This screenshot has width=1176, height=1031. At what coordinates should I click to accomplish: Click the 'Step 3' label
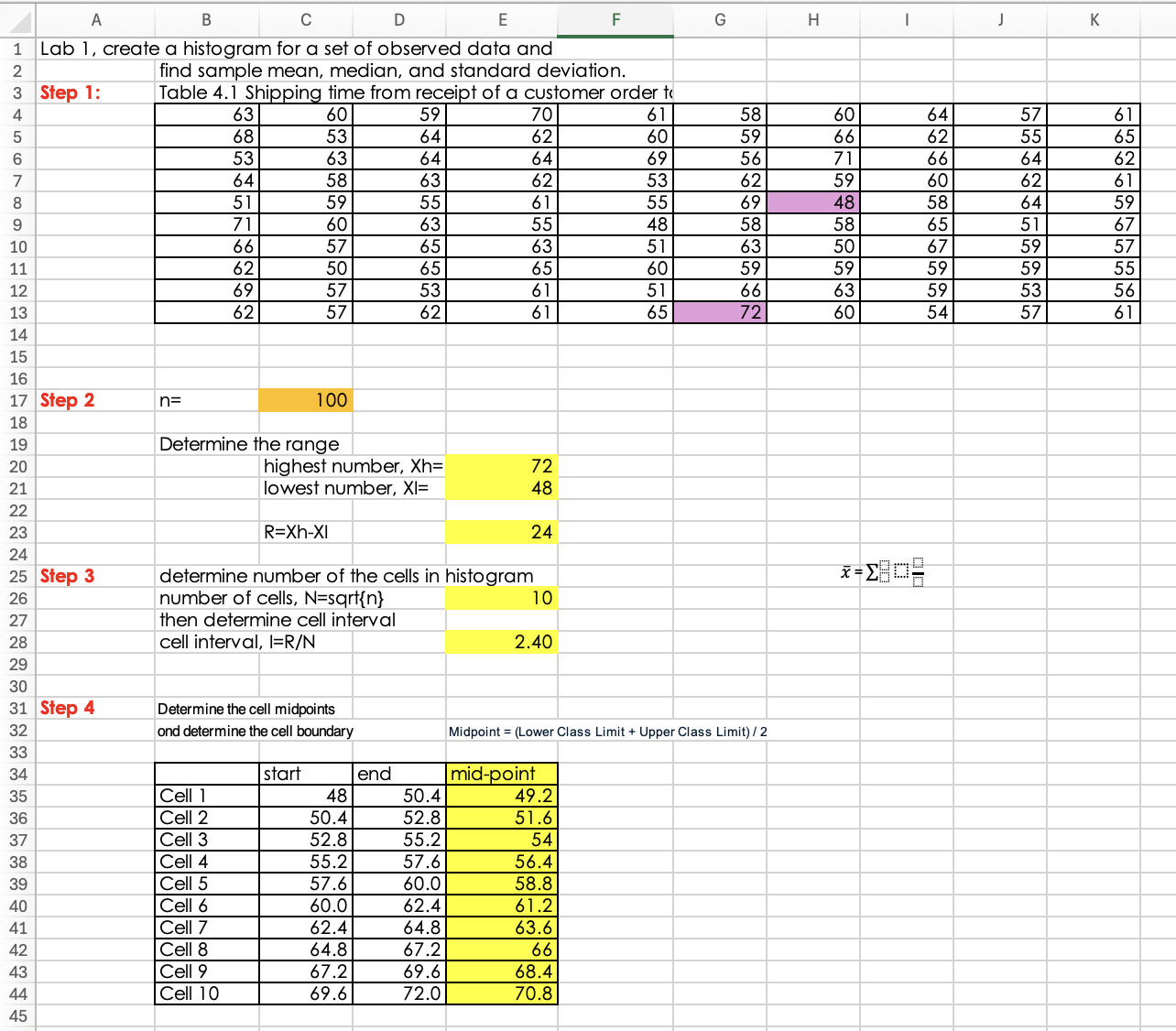click(67, 576)
